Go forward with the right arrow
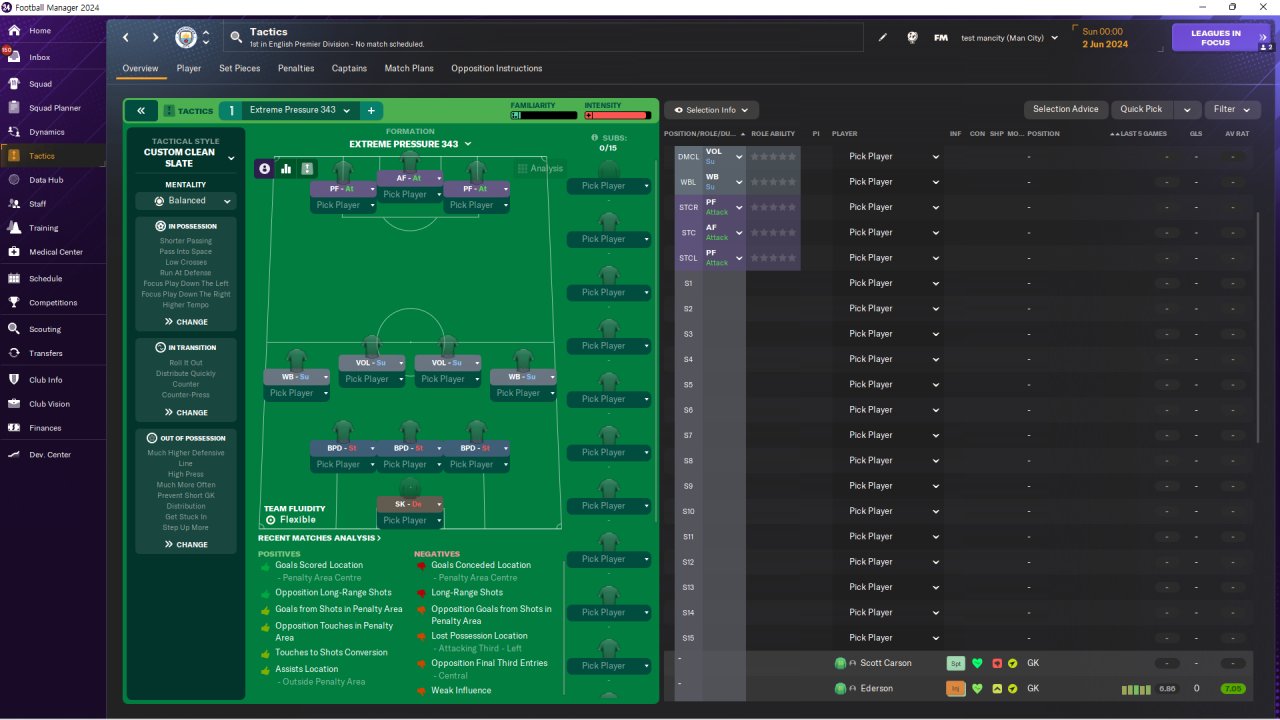 (x=155, y=38)
